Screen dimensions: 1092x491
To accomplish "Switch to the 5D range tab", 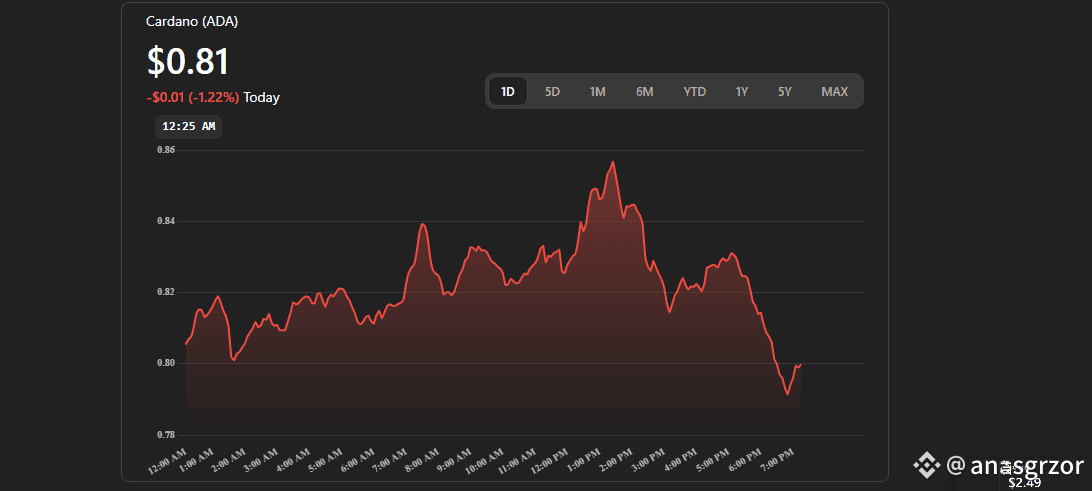I will pyautogui.click(x=552, y=91).
